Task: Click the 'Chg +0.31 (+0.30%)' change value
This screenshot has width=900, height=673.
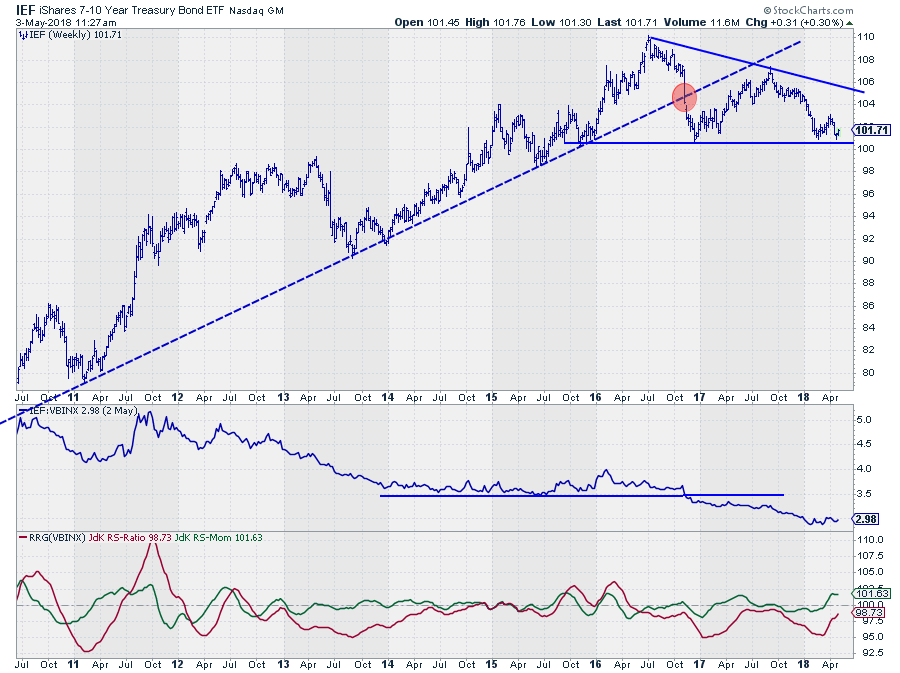Action: 794,22
